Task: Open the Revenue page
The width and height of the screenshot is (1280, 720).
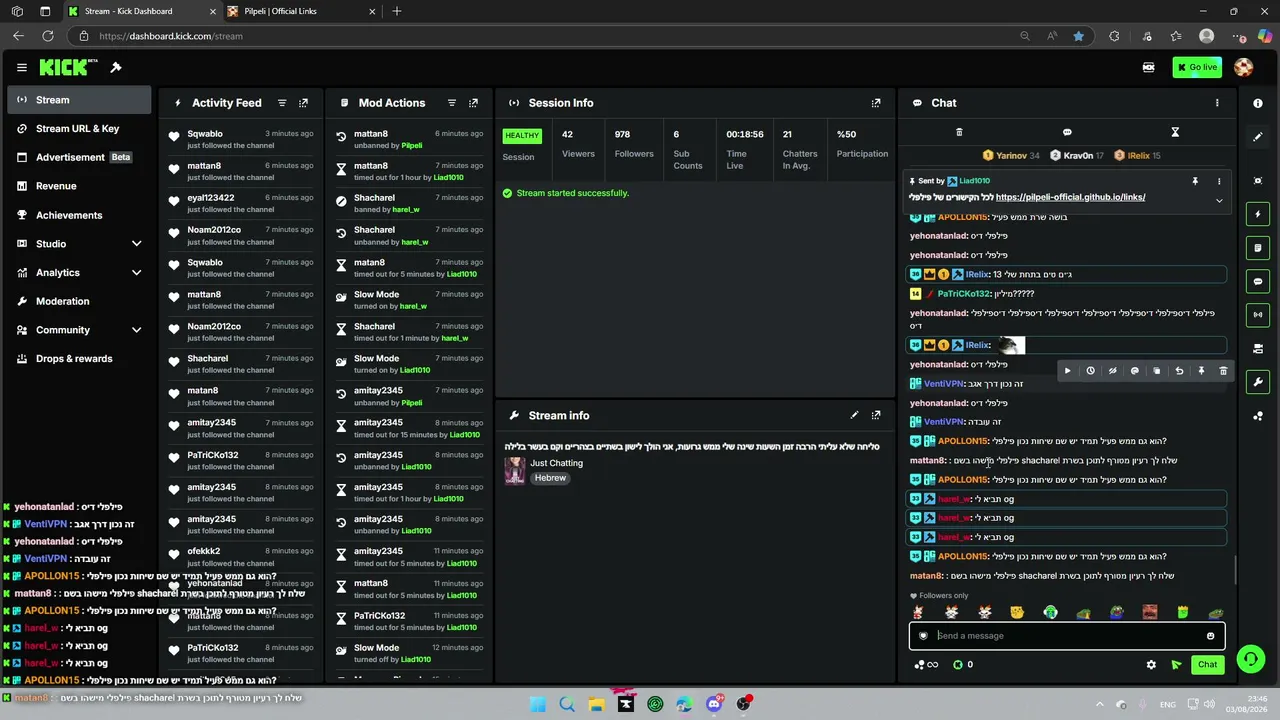Action: [79, 186]
